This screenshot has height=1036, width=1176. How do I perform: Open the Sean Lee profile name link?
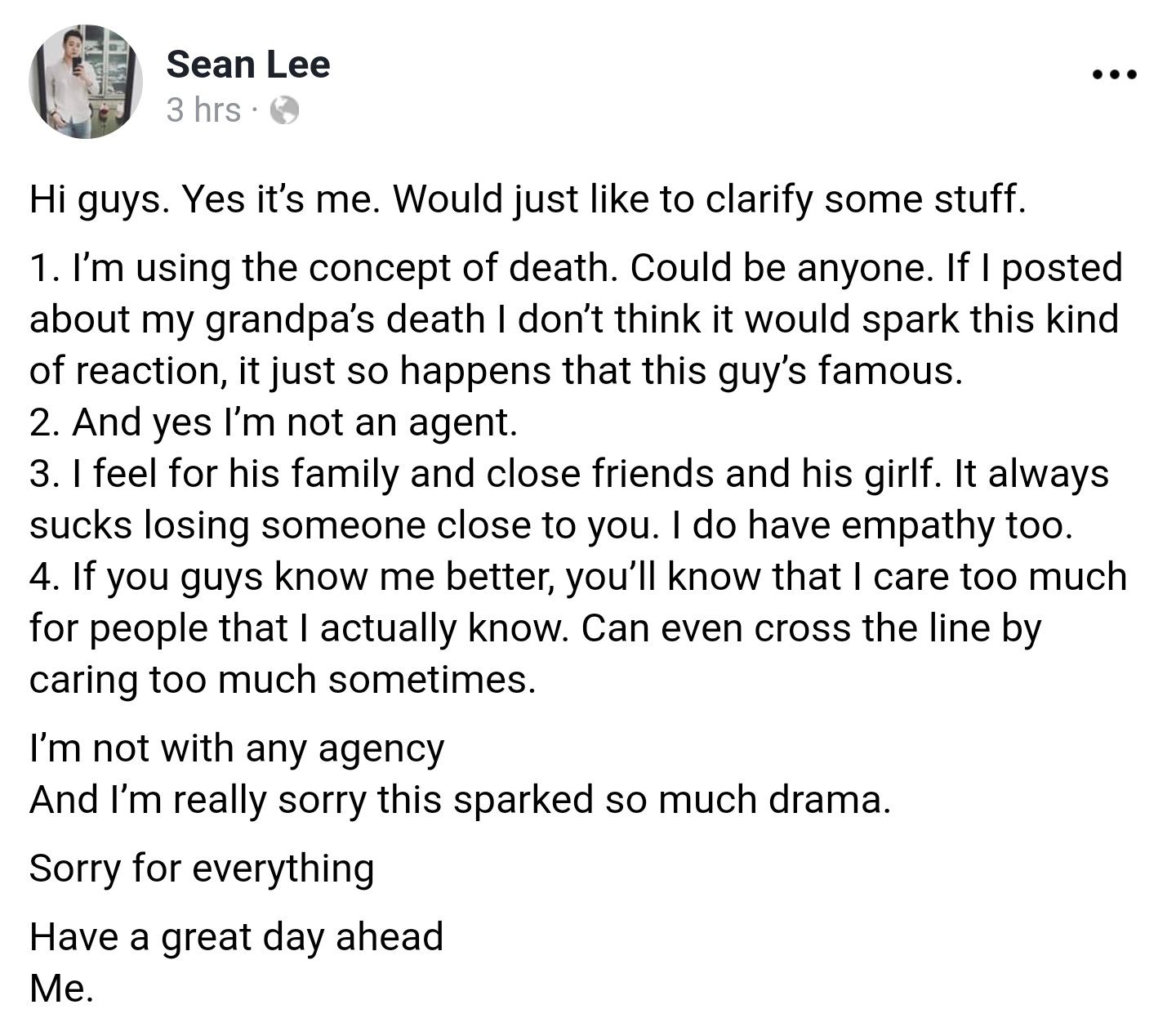tap(248, 64)
